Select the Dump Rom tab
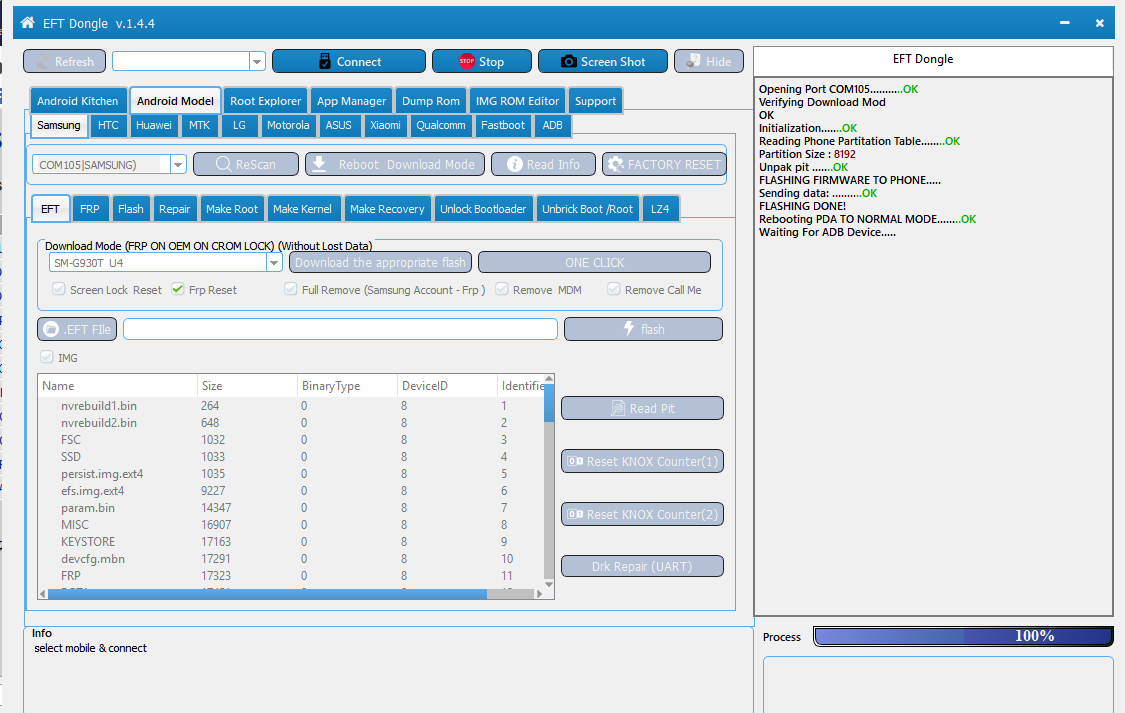The width and height of the screenshot is (1125, 713). coord(430,101)
